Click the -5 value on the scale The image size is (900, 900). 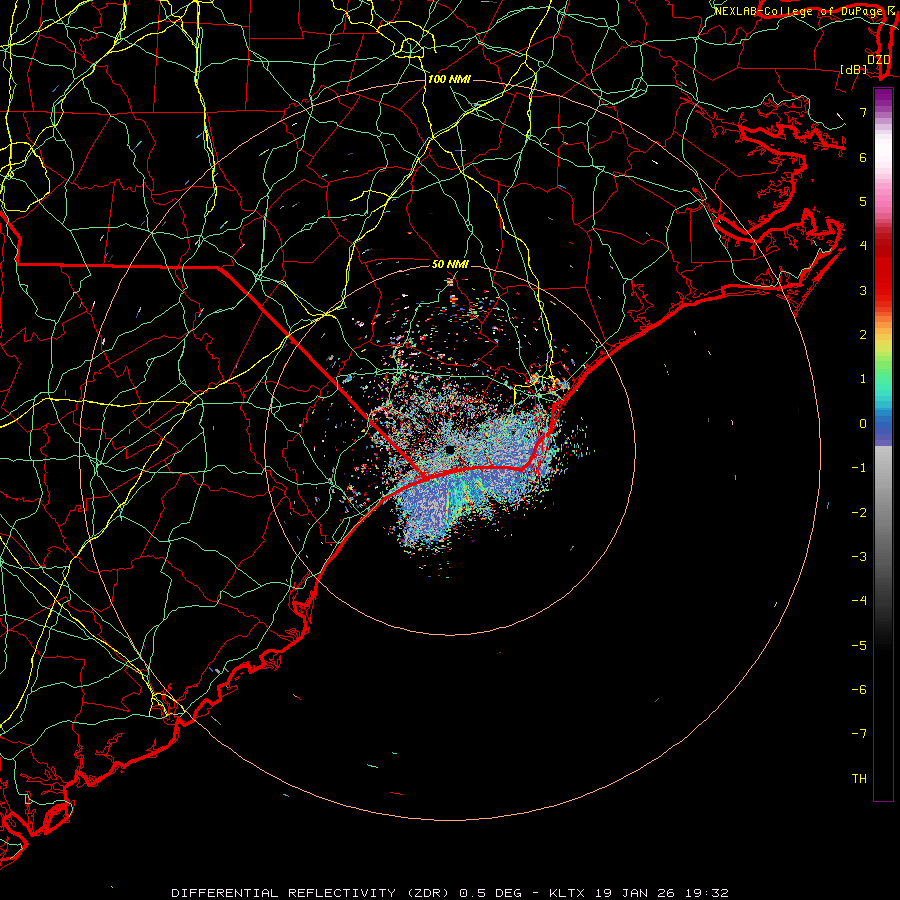(859, 646)
